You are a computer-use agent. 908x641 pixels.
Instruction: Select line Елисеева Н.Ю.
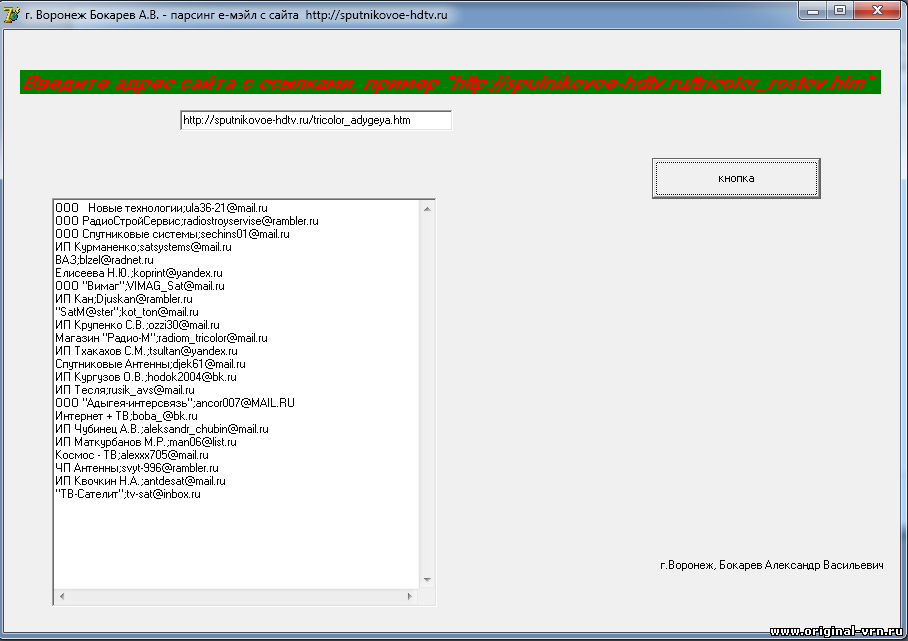(138, 273)
